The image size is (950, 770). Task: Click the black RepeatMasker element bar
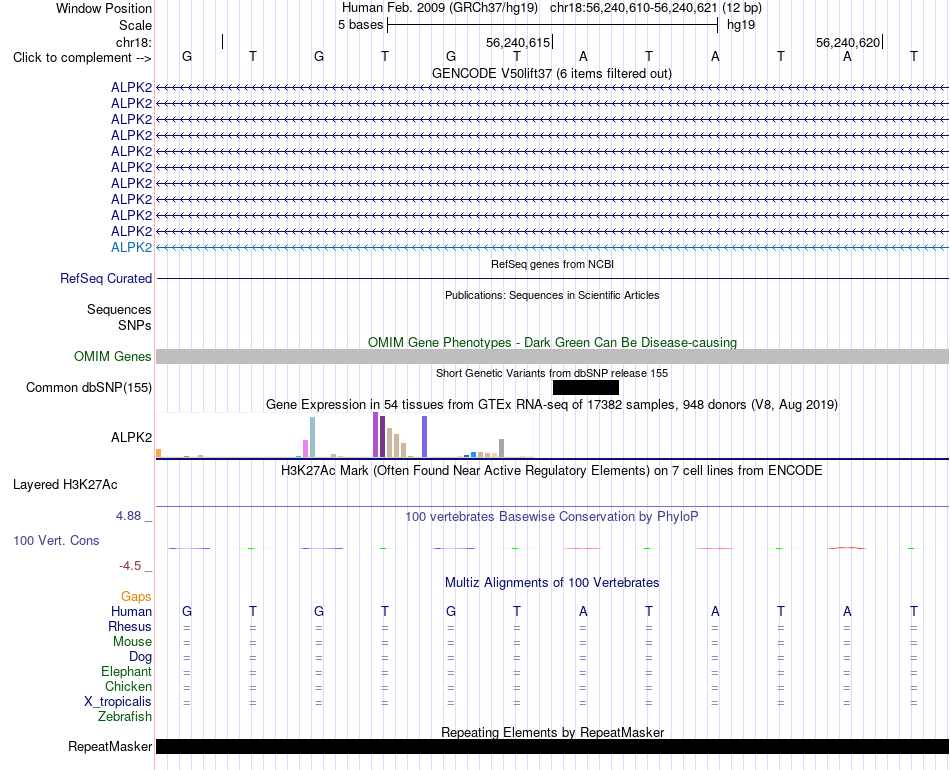(x=552, y=746)
